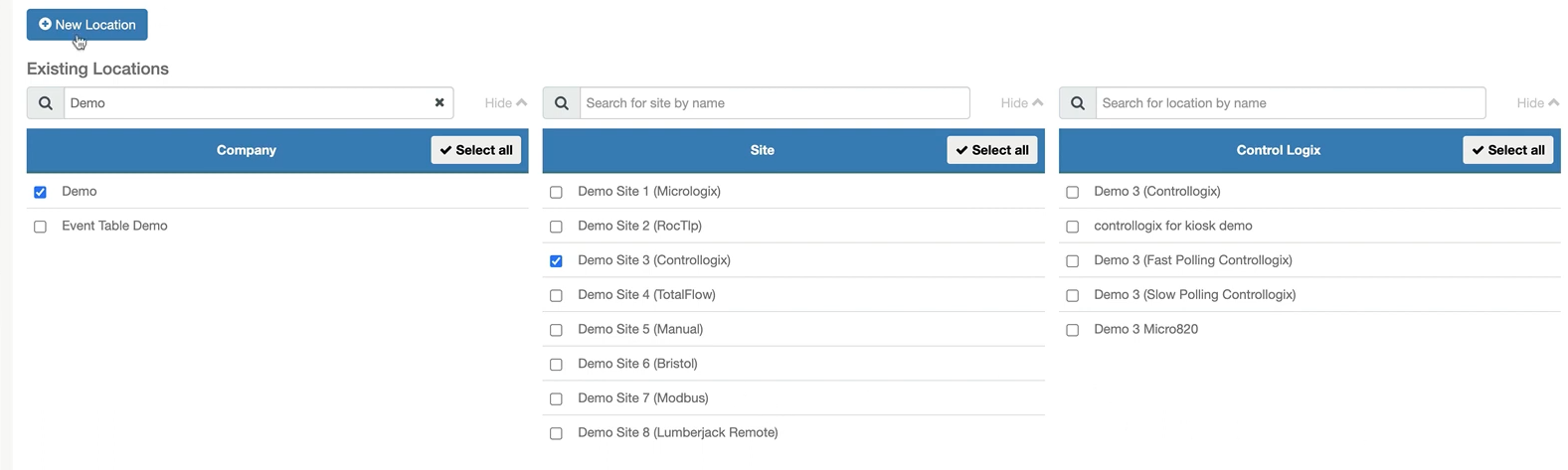This screenshot has width=1568, height=470.
Task: Focus the site name search field
Action: click(775, 103)
